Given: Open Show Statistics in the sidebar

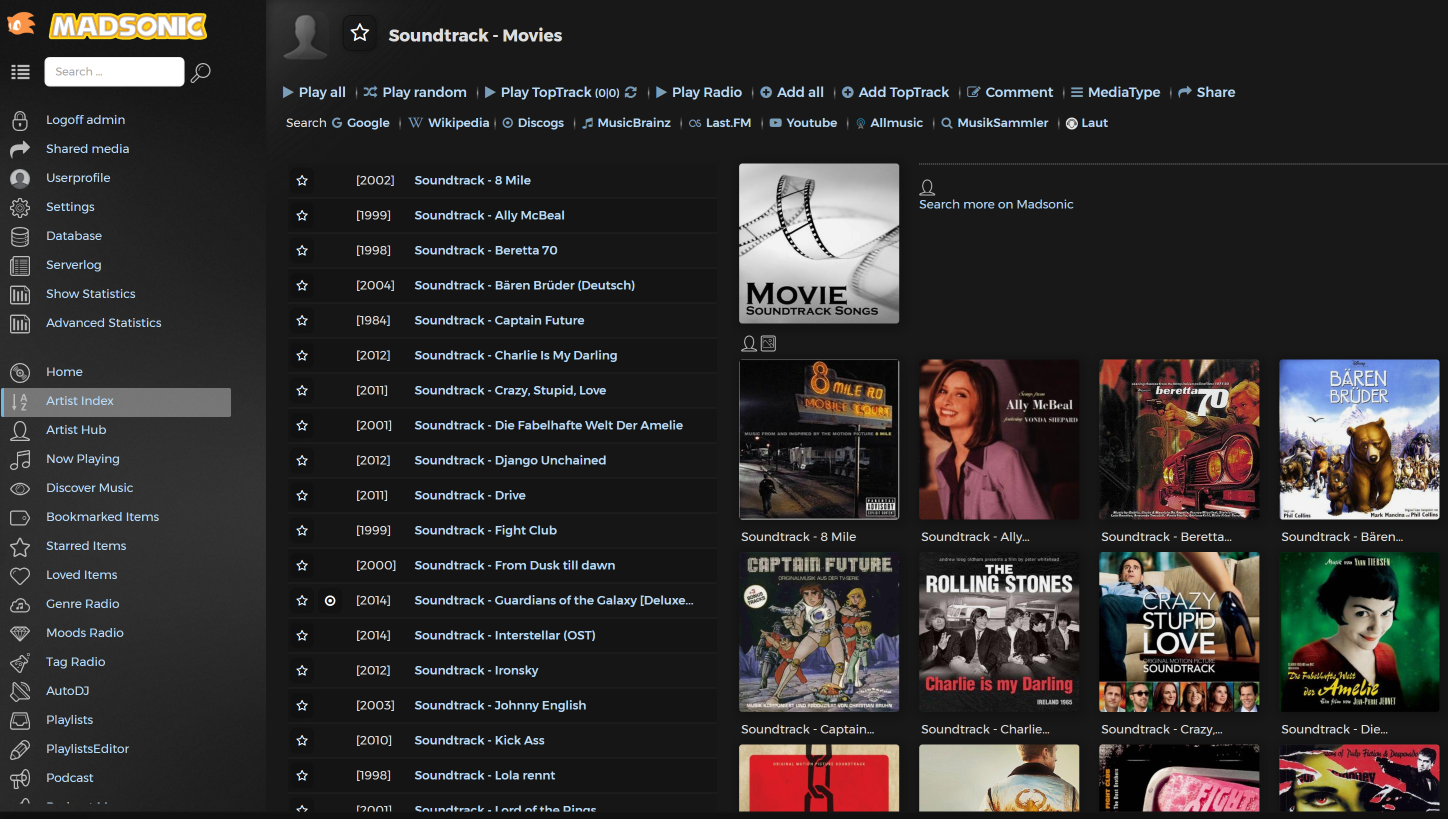Looking at the screenshot, I should (x=90, y=294).
